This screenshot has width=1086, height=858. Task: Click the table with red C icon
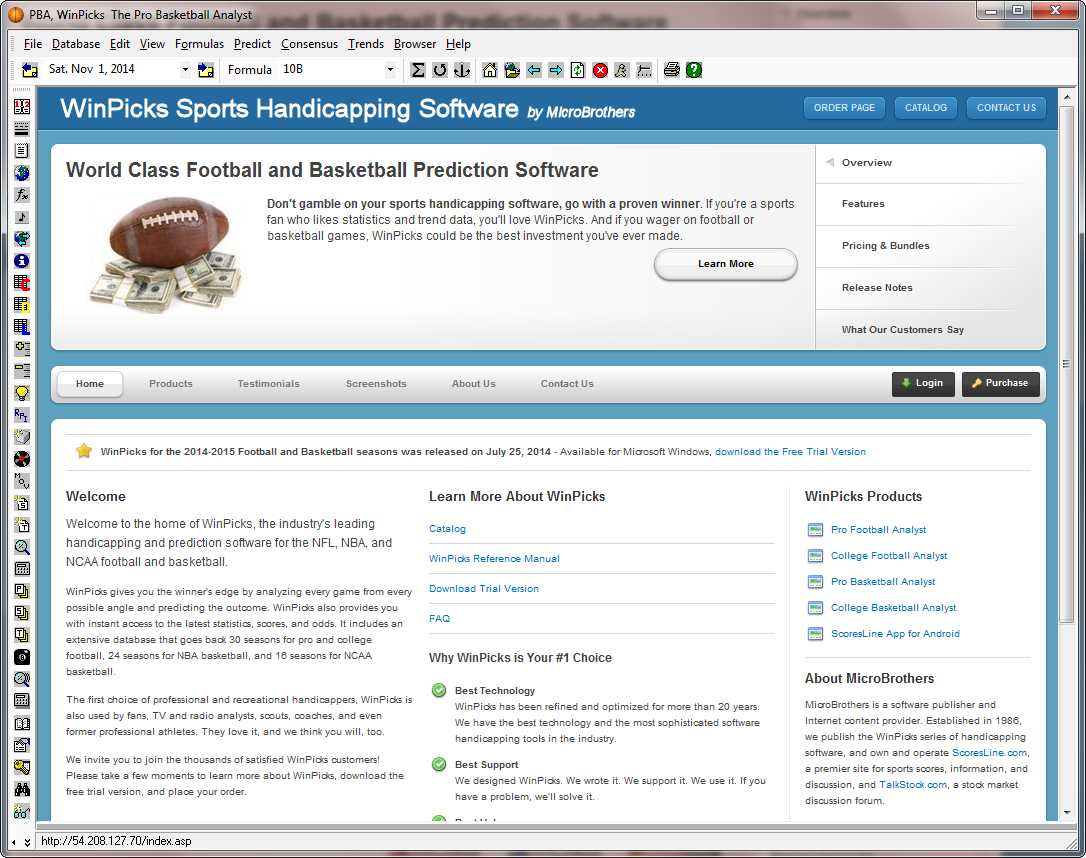tap(22, 283)
